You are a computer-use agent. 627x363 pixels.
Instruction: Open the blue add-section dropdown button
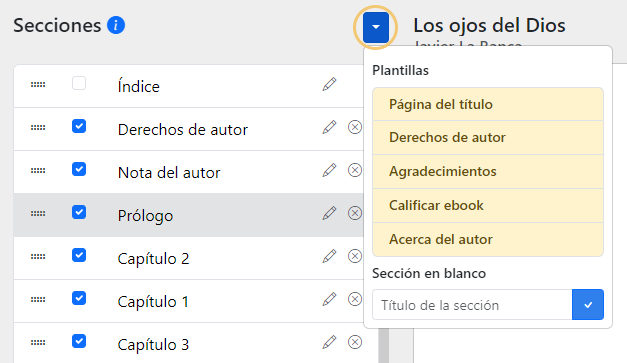[376, 27]
